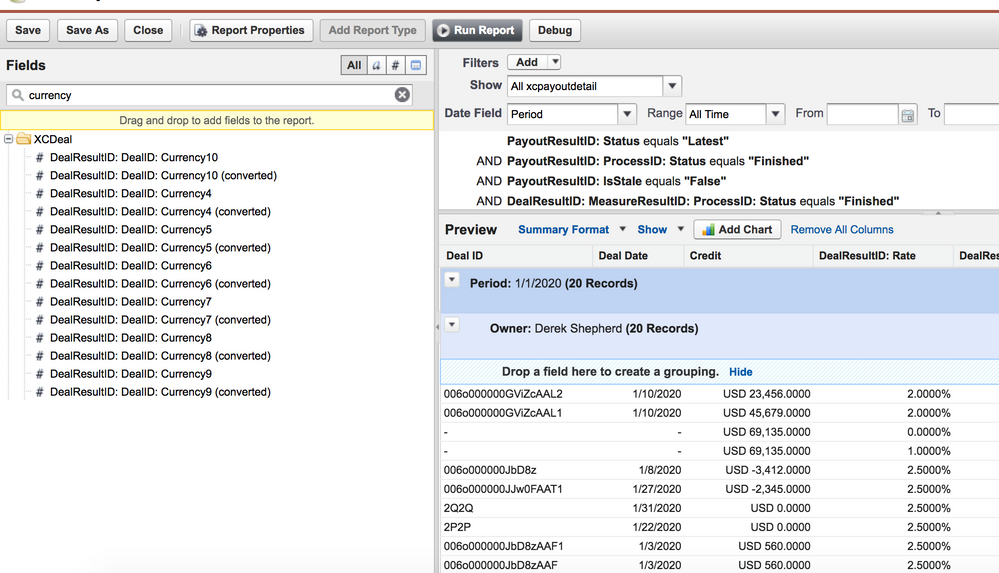Image resolution: width=999 pixels, height=573 pixels.
Task: Select field DealResultID: DealID: Currency10
Action: click(x=134, y=157)
